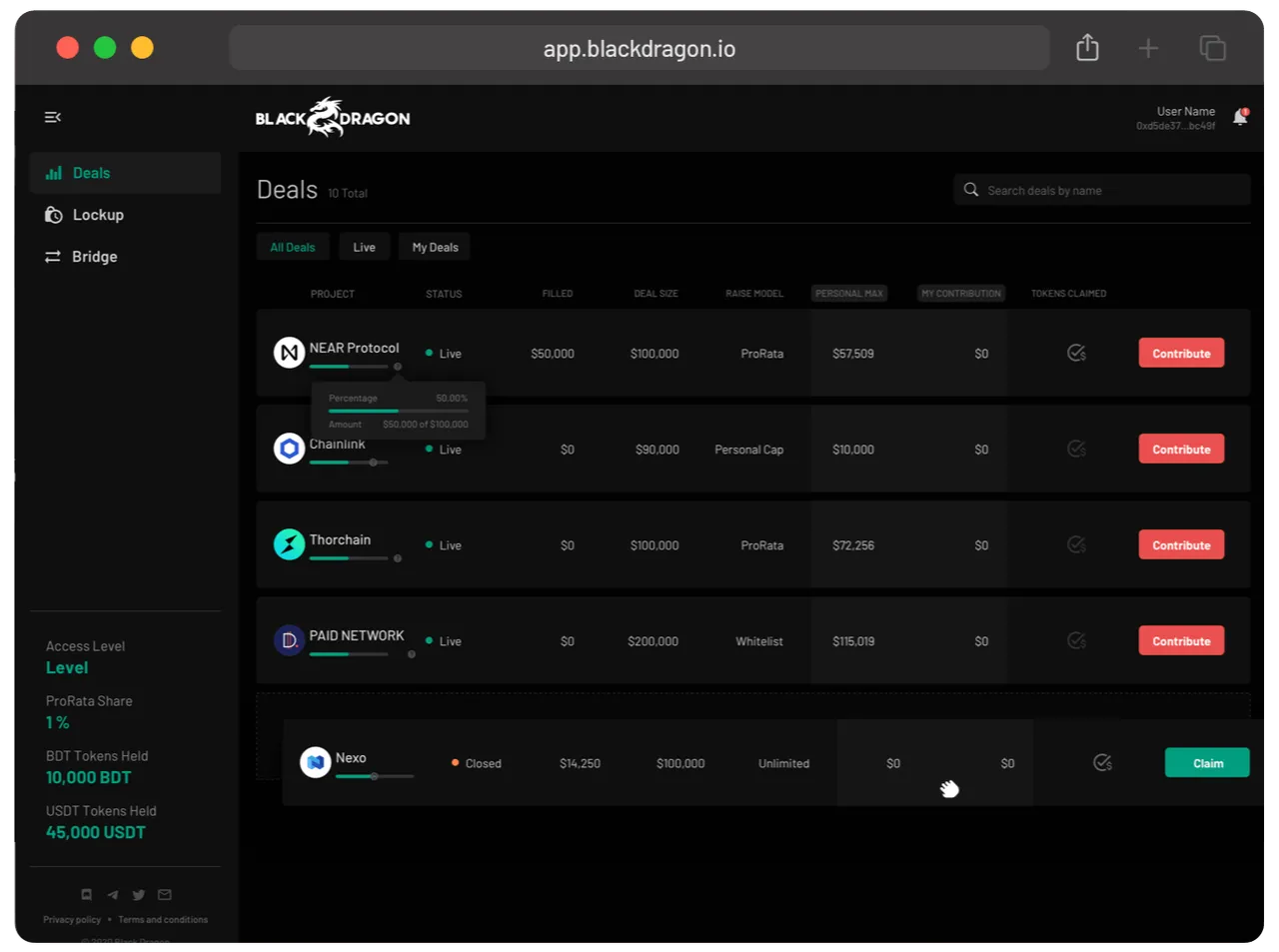Click the PERSONAL MAX column header
The width and height of the screenshot is (1279, 952).
click(x=849, y=294)
